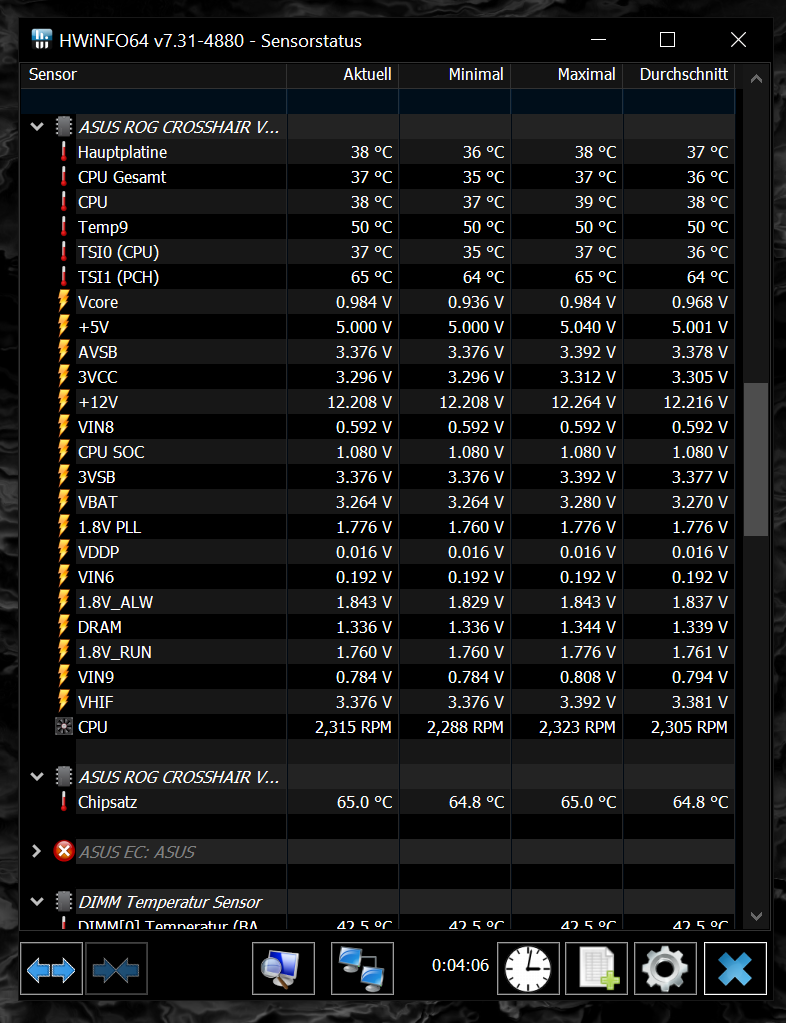The height and width of the screenshot is (1023, 786).
Task: Click chip icon of DIMM Temperatur Sensor
Action: [63, 902]
